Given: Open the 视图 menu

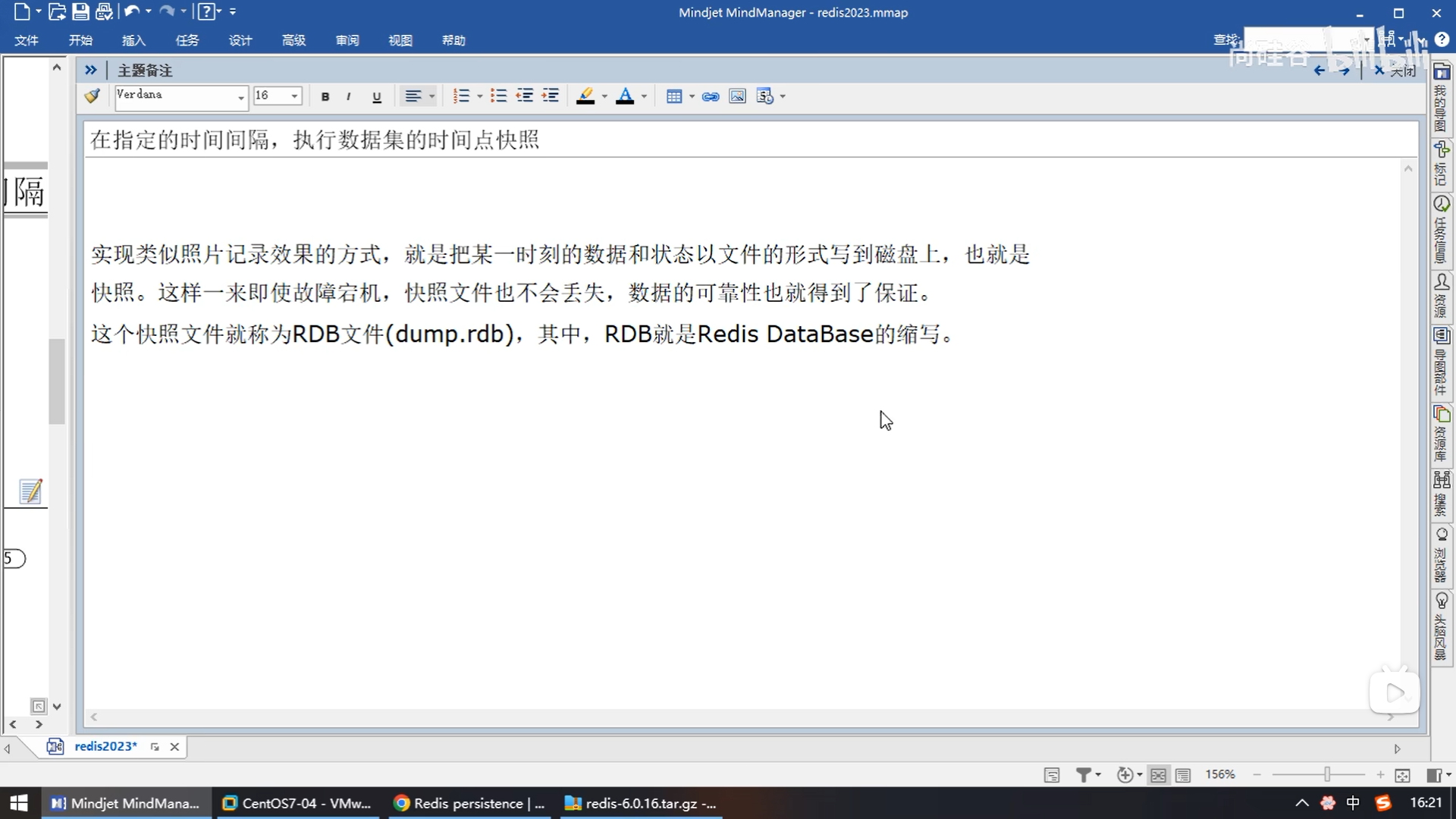Looking at the screenshot, I should tap(400, 40).
